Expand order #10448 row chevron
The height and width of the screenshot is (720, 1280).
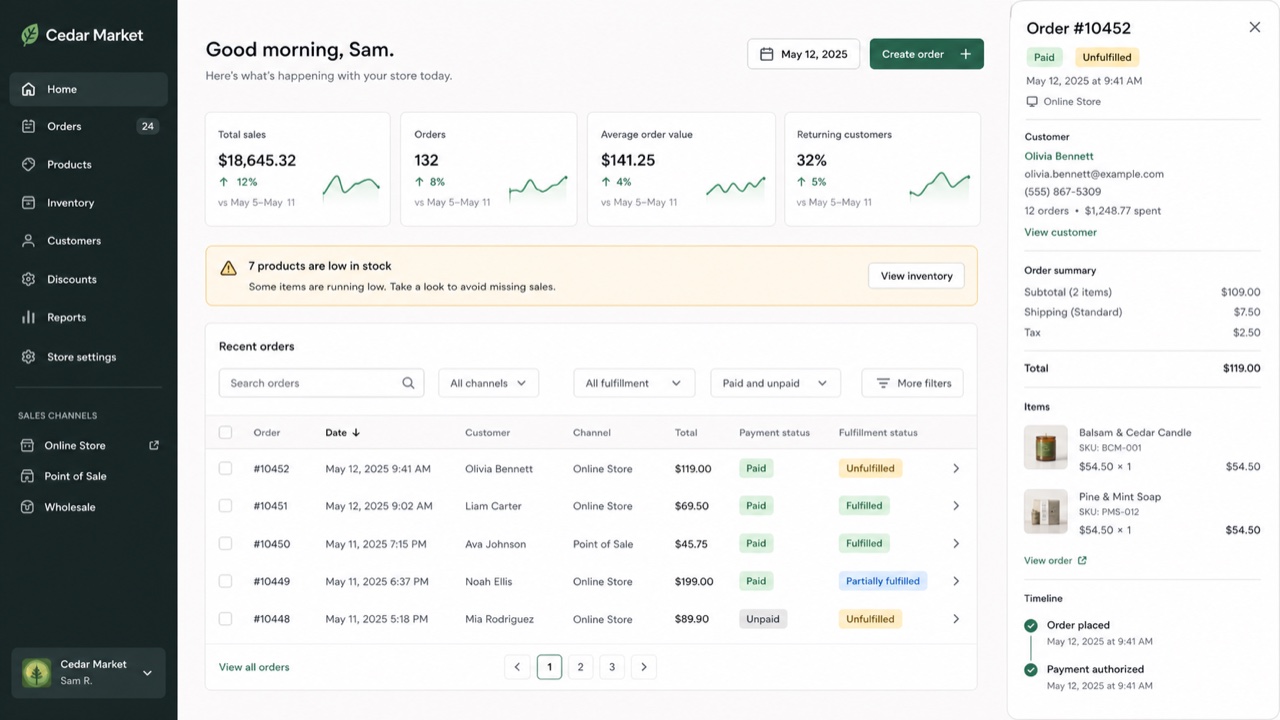pyautogui.click(x=956, y=619)
